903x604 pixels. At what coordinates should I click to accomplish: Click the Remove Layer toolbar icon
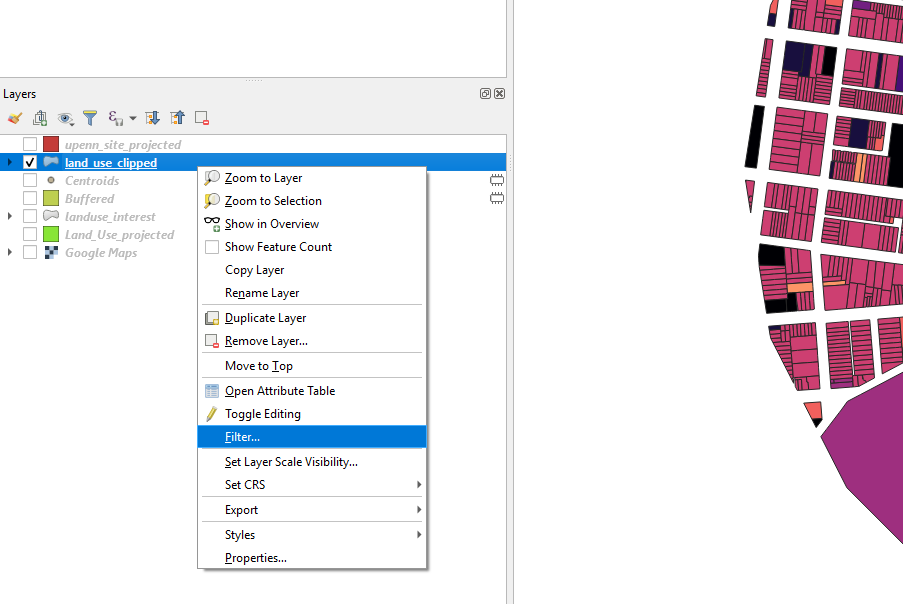click(x=202, y=118)
